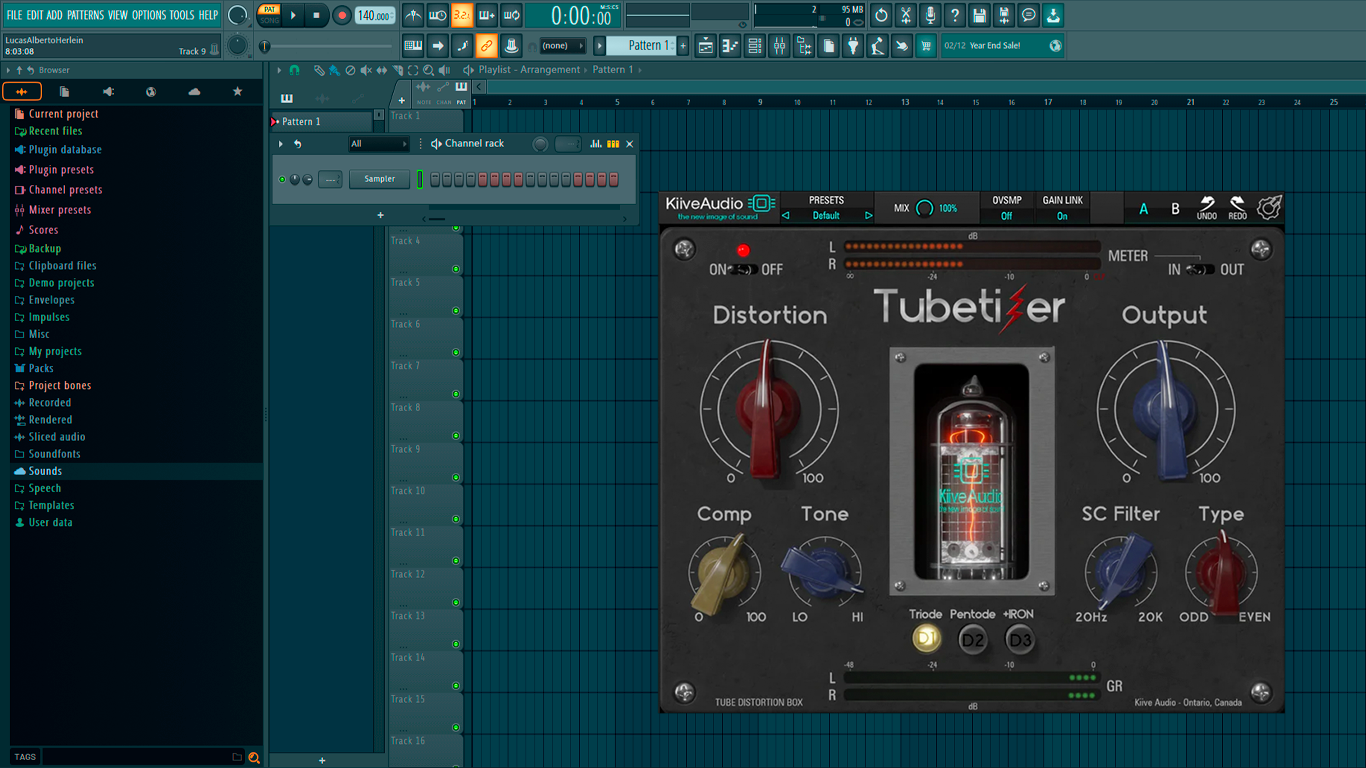Image resolution: width=1366 pixels, height=768 pixels.
Task: Add new channel with plus below Sampler
Action: [x=380, y=215]
